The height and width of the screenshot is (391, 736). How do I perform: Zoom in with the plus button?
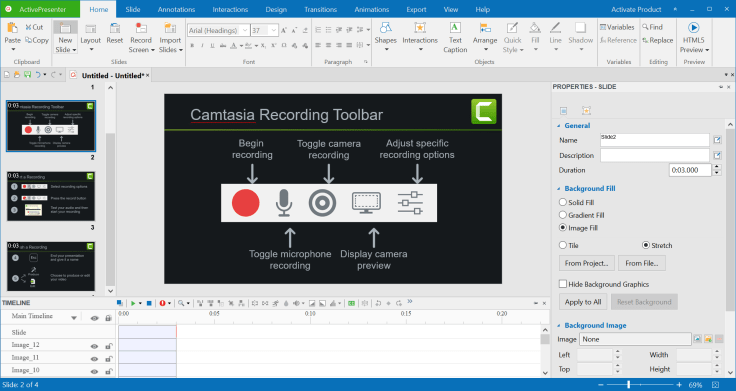(x=679, y=385)
